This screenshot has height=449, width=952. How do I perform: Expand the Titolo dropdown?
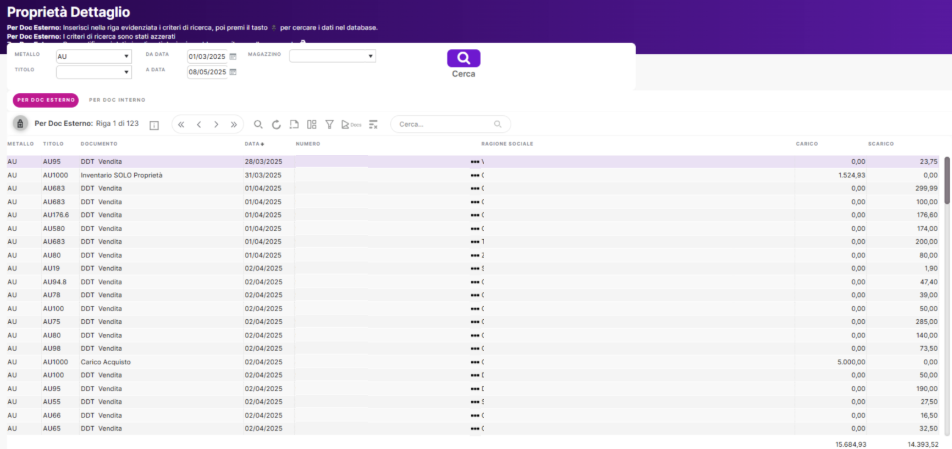93,72
